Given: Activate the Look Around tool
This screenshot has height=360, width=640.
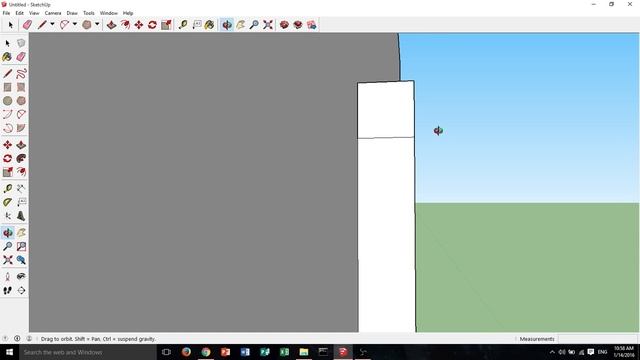Looking at the screenshot, I should coord(21,277).
